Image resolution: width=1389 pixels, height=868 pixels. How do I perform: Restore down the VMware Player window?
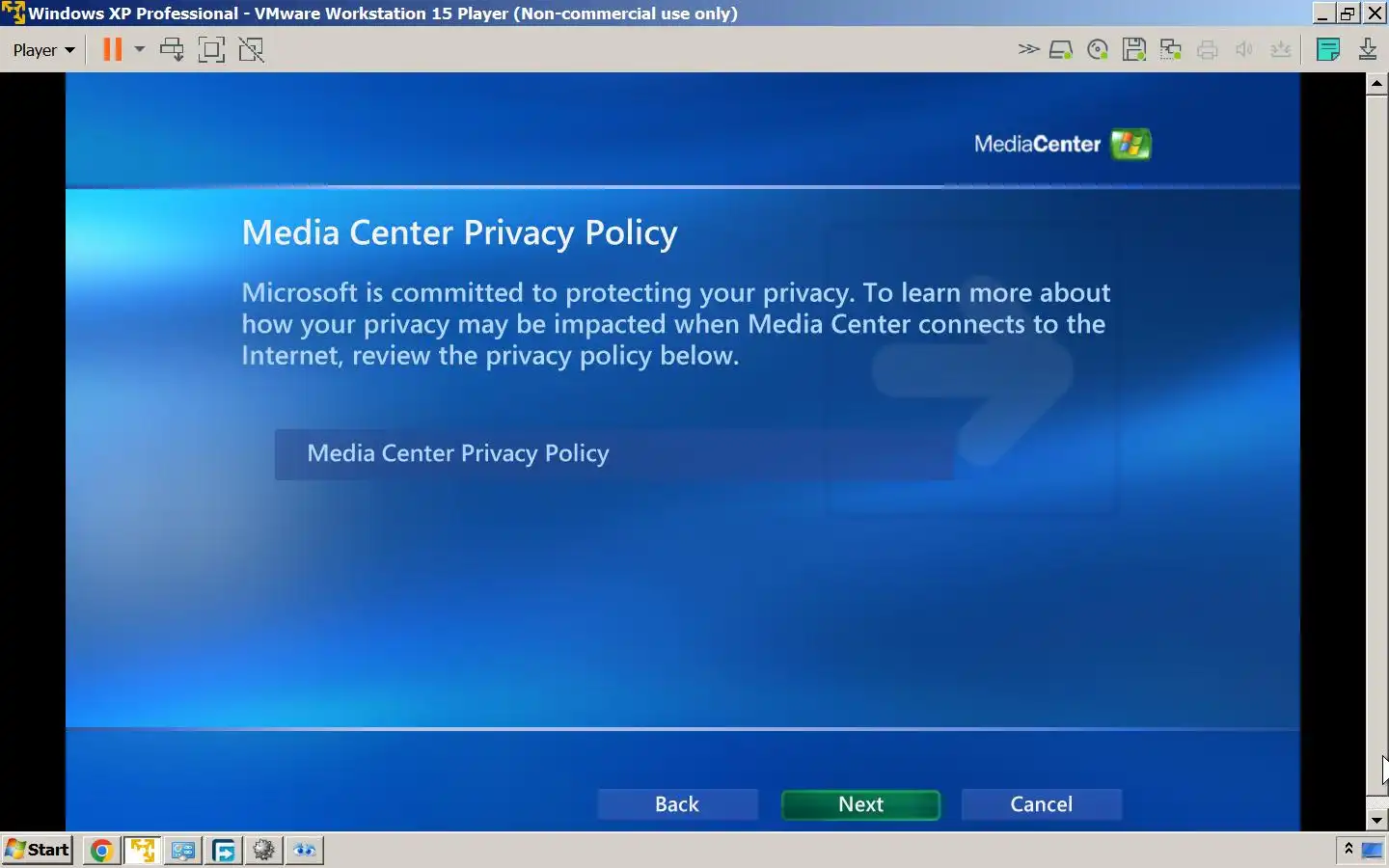coord(1348,14)
